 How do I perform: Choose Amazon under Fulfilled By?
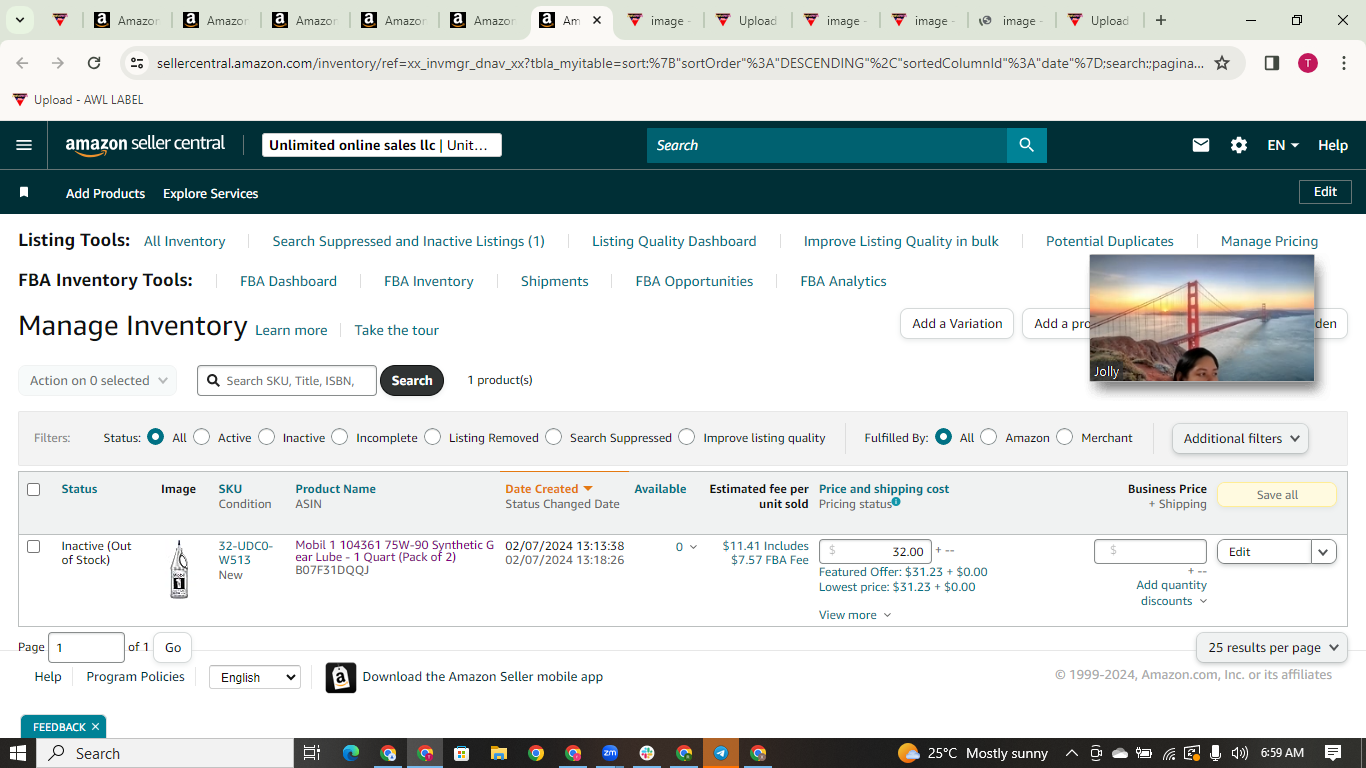point(988,437)
